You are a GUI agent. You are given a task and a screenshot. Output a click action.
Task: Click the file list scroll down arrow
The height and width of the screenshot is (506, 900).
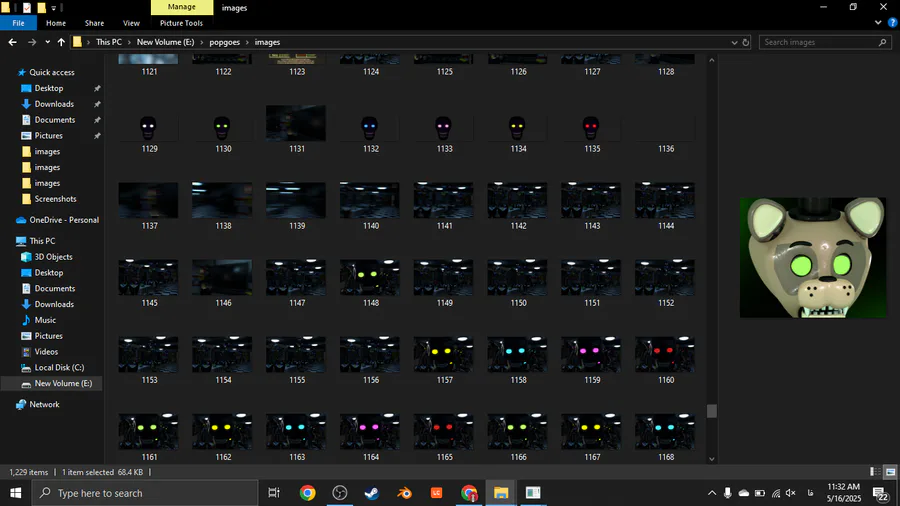(x=712, y=459)
